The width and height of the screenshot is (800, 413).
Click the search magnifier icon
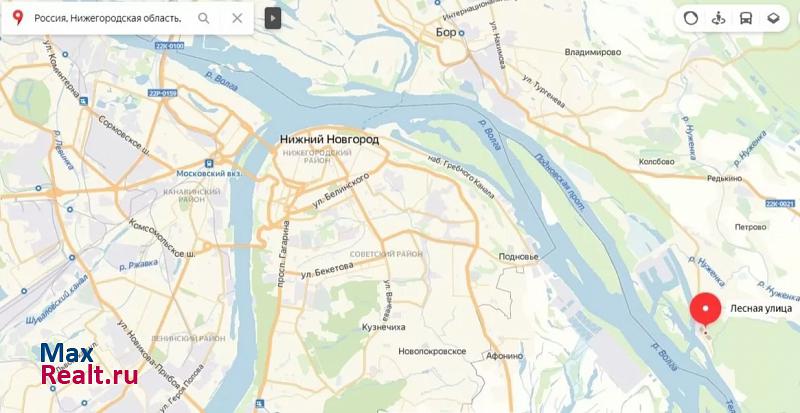pyautogui.click(x=204, y=18)
